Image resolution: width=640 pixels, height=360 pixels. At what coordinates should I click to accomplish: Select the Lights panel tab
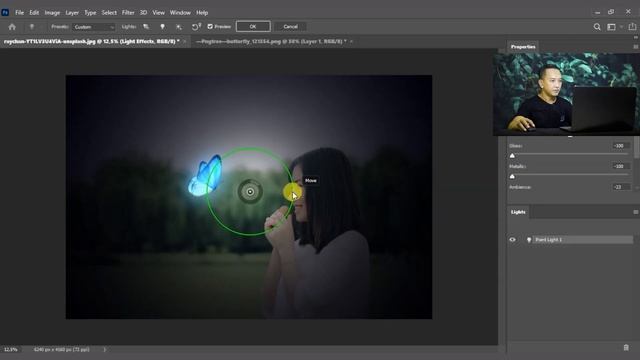pyautogui.click(x=518, y=212)
